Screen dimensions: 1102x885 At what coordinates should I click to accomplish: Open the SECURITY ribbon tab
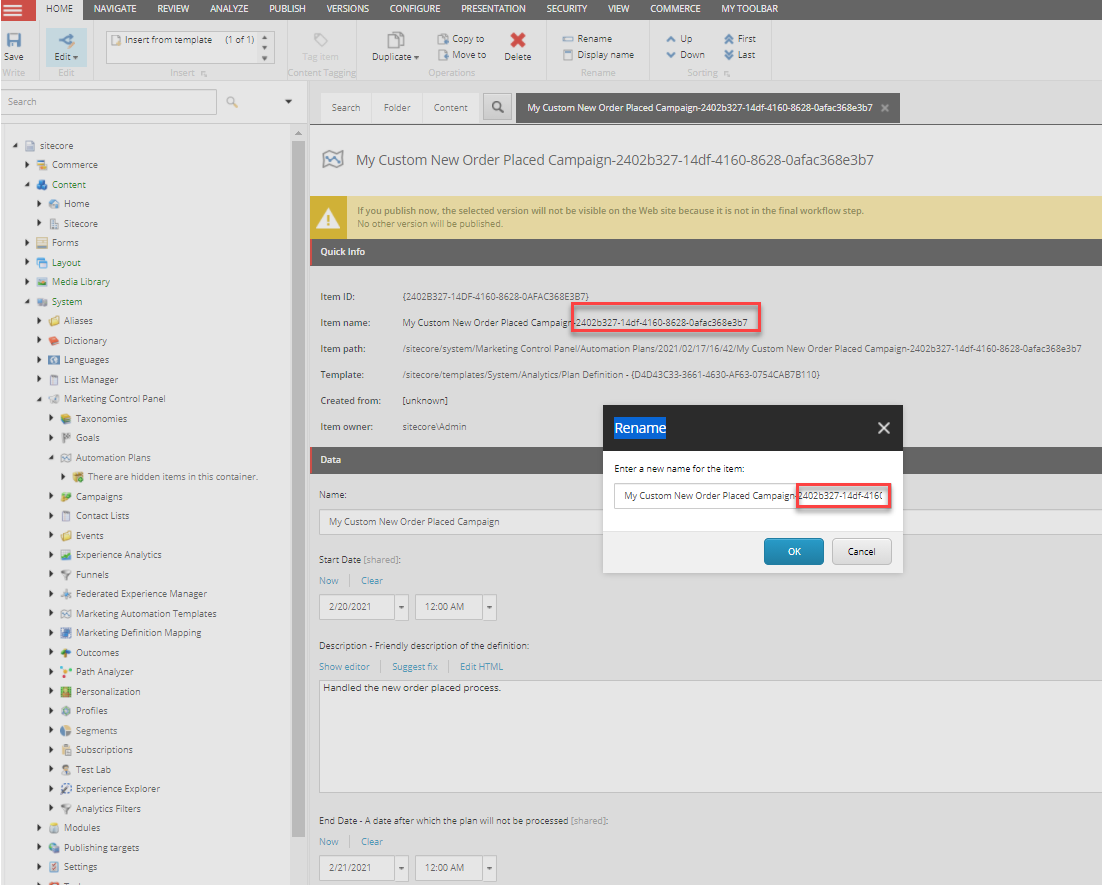[566, 8]
